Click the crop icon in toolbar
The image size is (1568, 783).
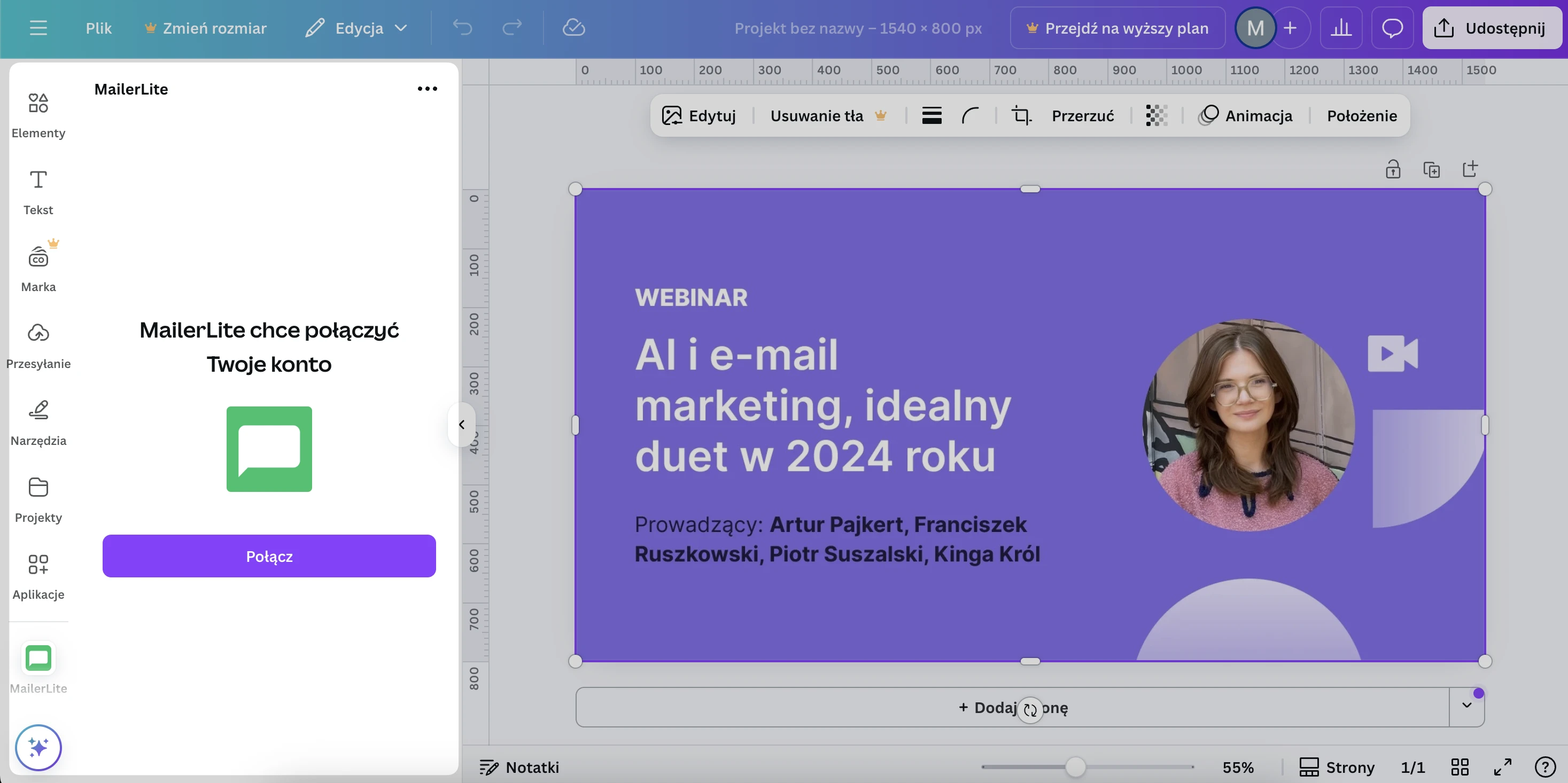coord(1021,115)
